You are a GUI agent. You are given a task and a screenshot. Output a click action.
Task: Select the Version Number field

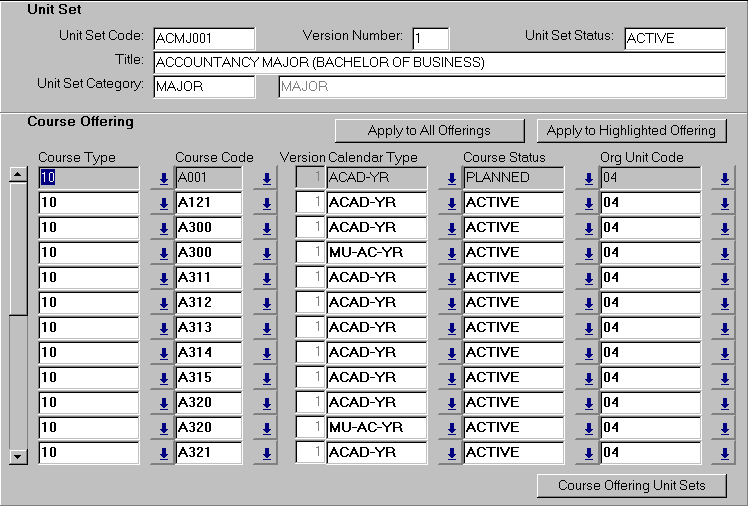tap(430, 38)
